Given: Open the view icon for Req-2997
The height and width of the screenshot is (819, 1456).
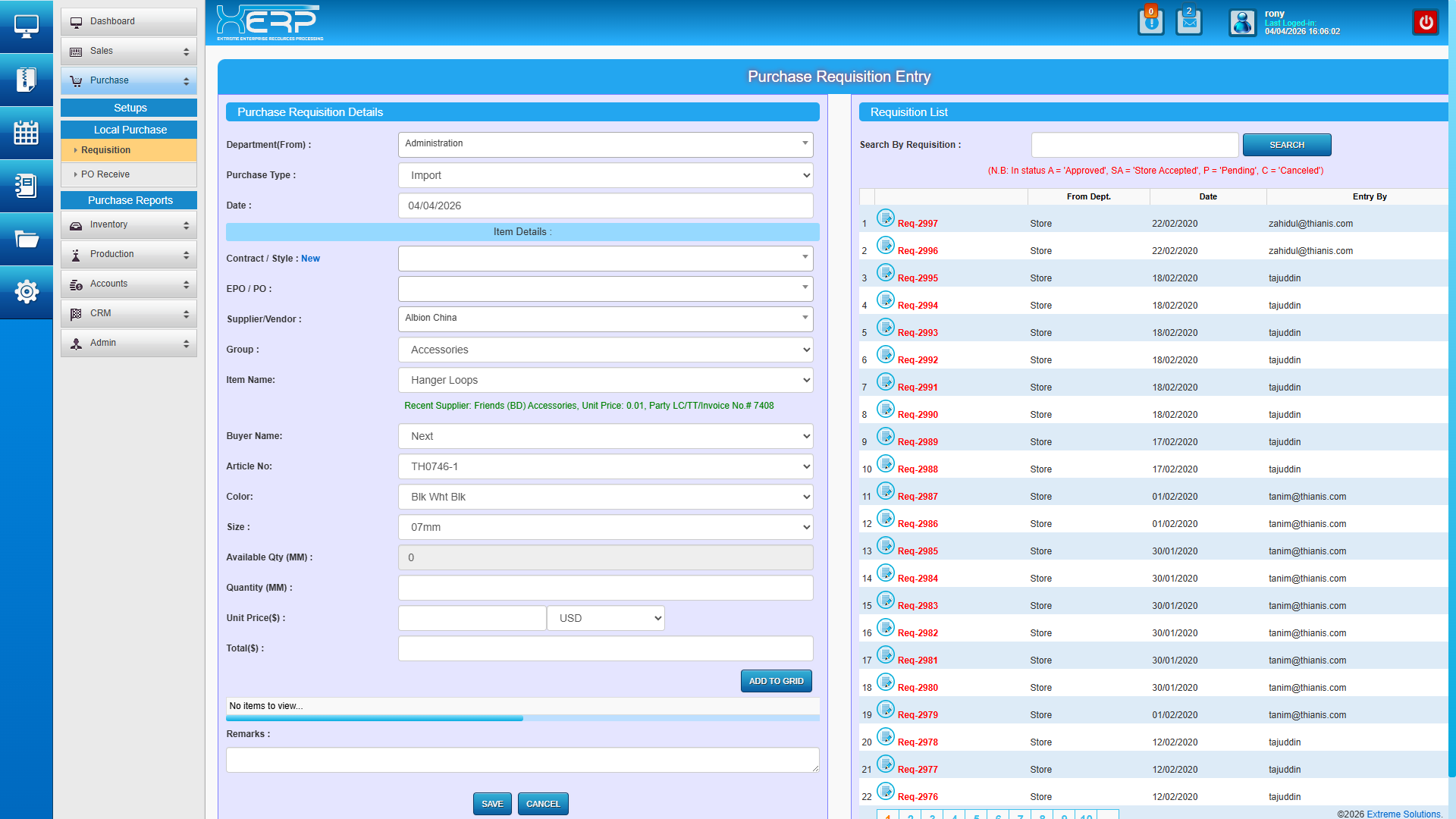Looking at the screenshot, I should [885, 218].
